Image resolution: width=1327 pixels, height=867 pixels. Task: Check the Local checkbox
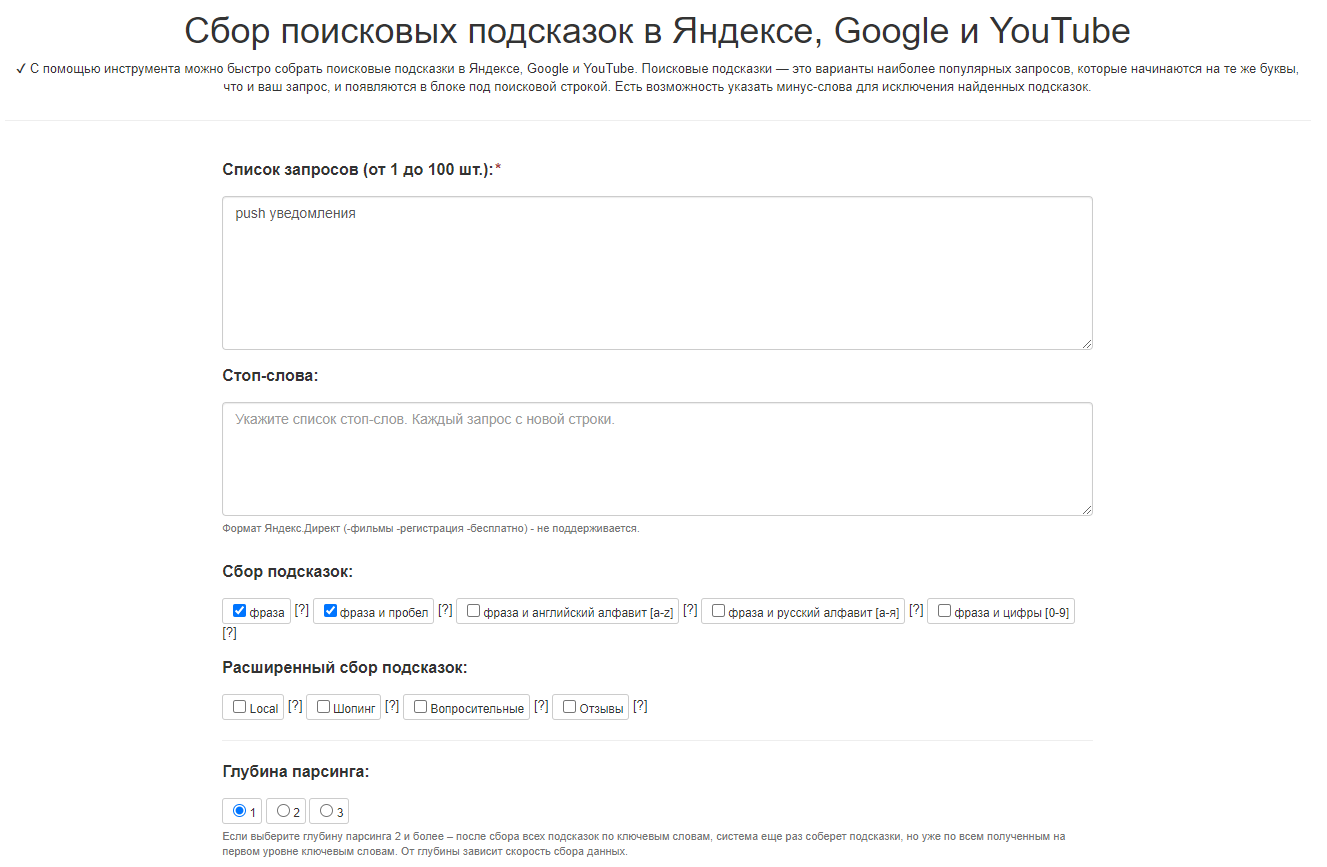point(239,707)
